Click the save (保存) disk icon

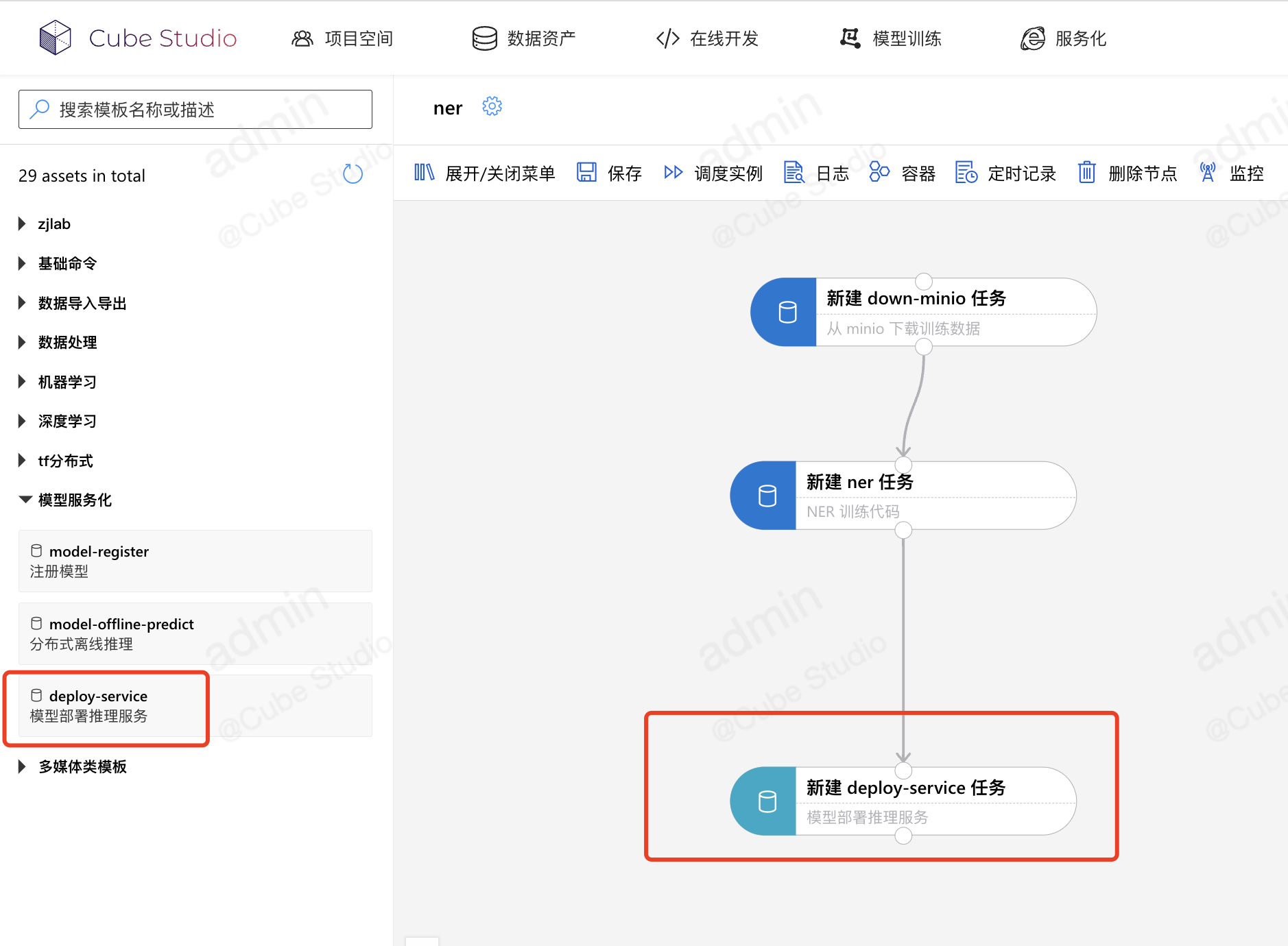tap(586, 173)
